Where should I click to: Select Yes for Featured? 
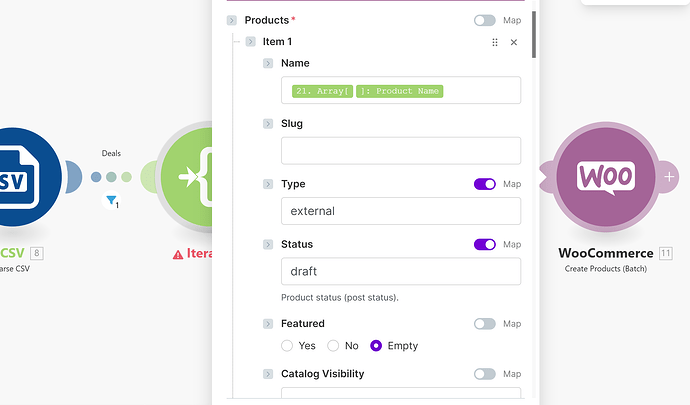click(x=287, y=346)
